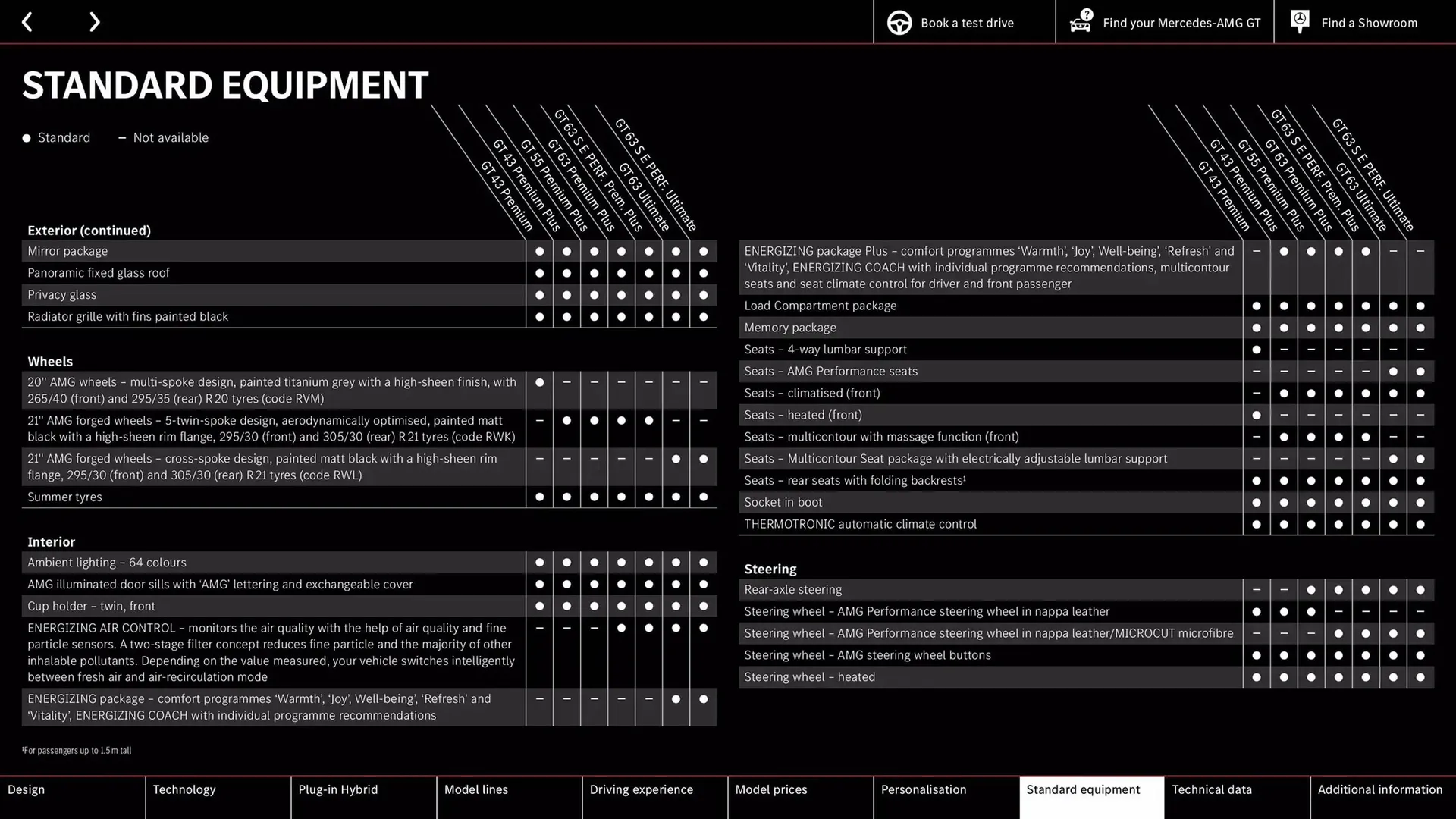Click the ENERGIZING AIR CONTROL description
This screenshot has width=1456, height=819.
271,653
